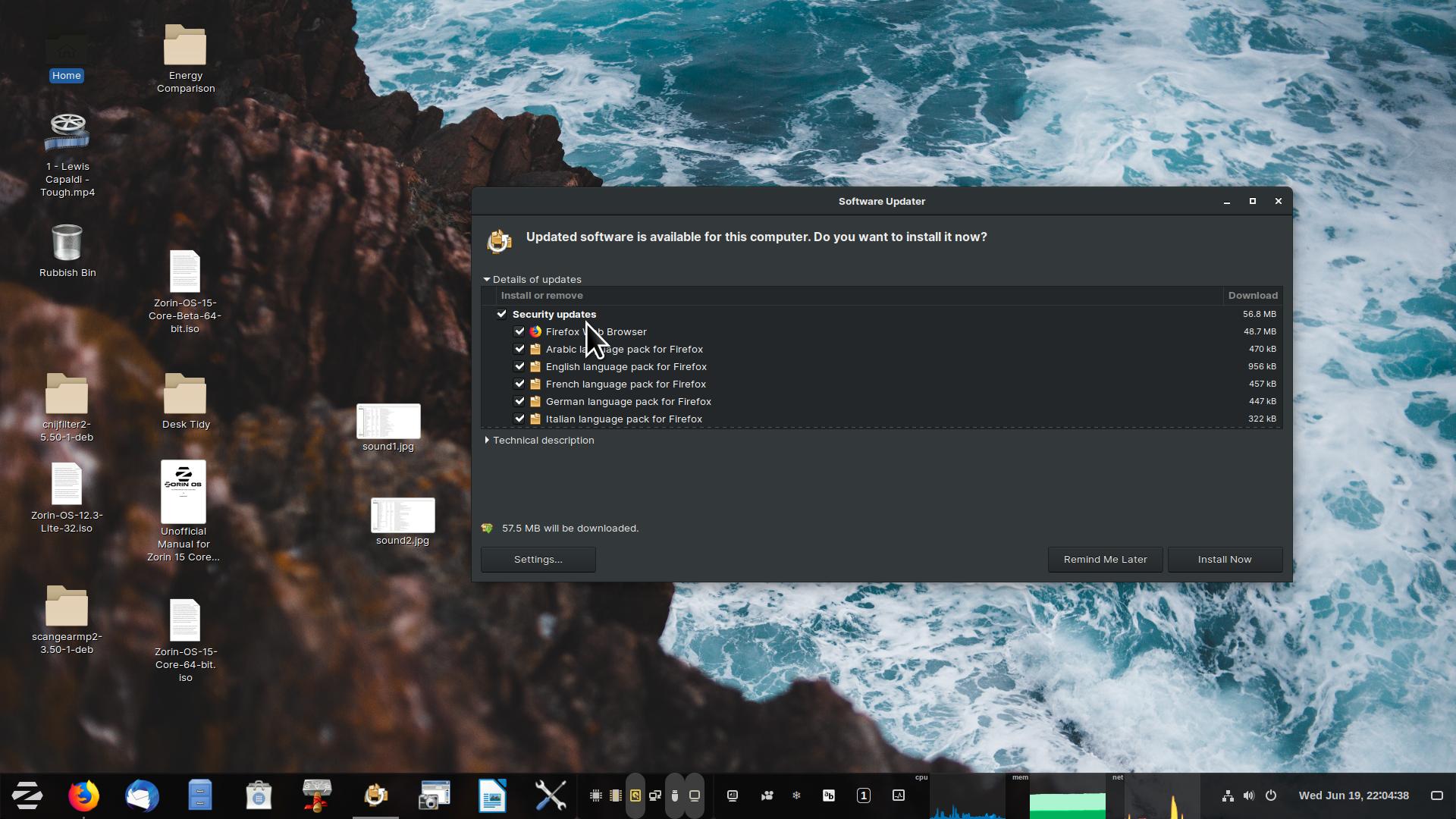The width and height of the screenshot is (1456, 819).
Task: Click the volume speaker tray icon
Action: (x=1249, y=795)
